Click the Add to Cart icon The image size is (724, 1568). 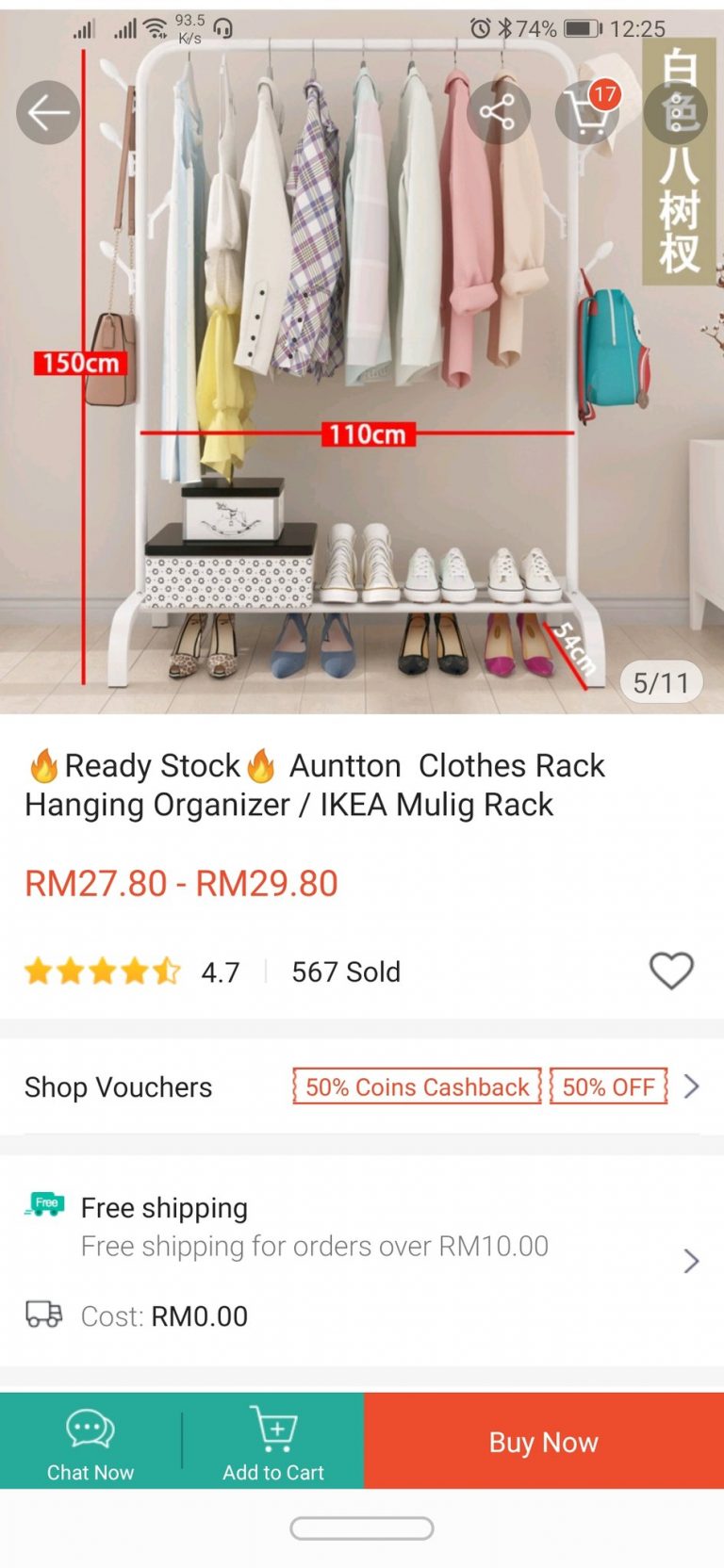(273, 1429)
